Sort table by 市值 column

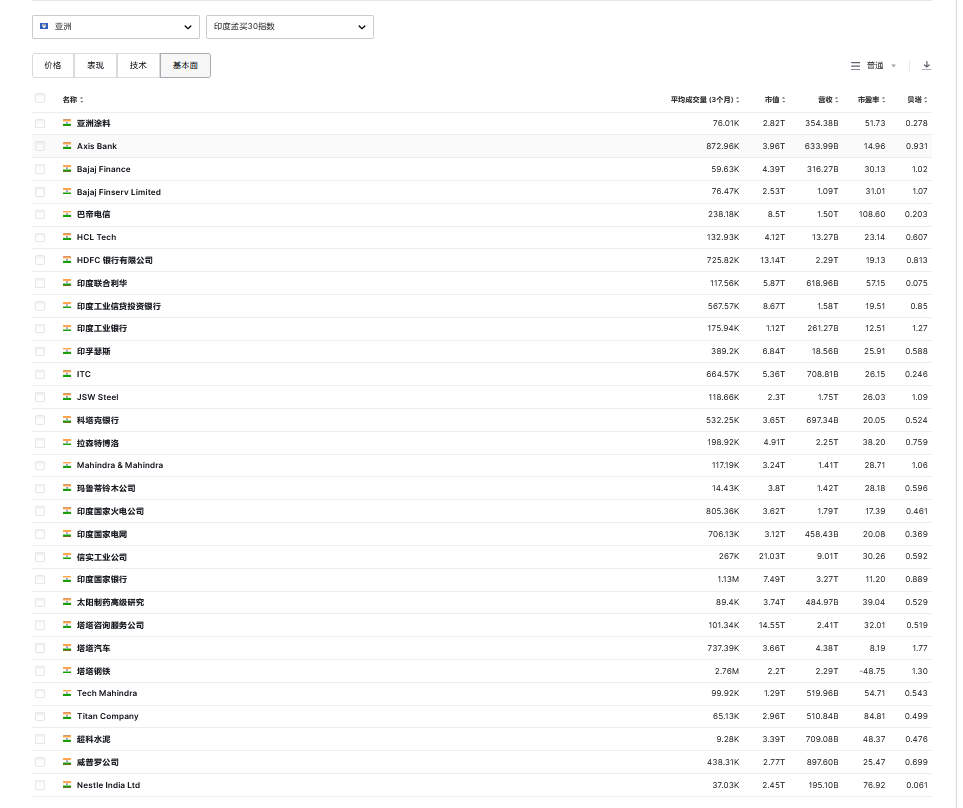click(783, 99)
